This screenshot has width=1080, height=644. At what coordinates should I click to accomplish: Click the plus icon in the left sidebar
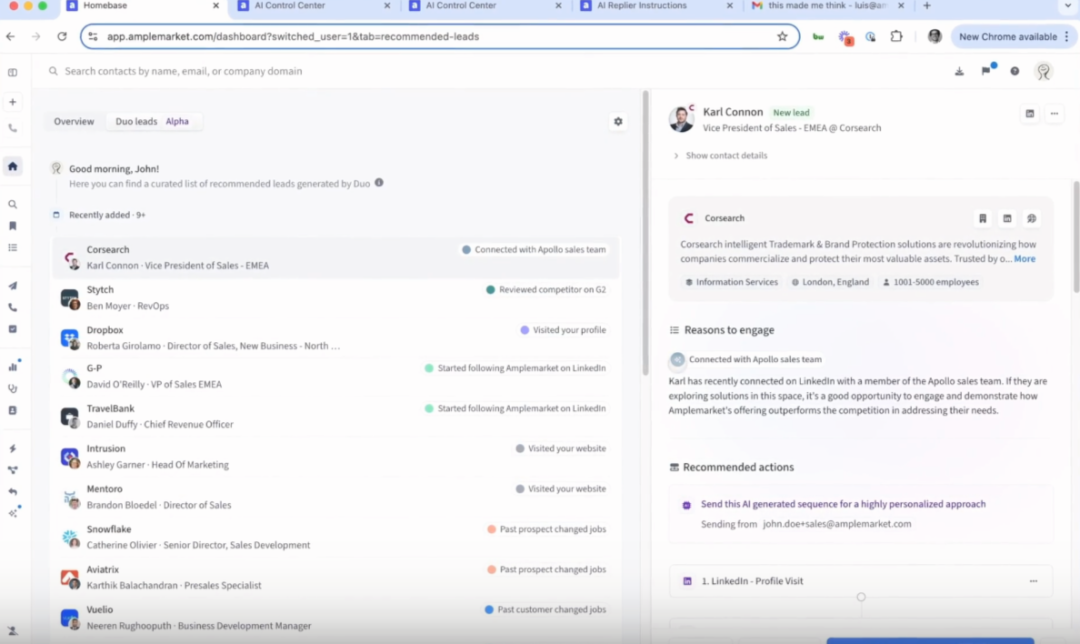click(x=12, y=102)
